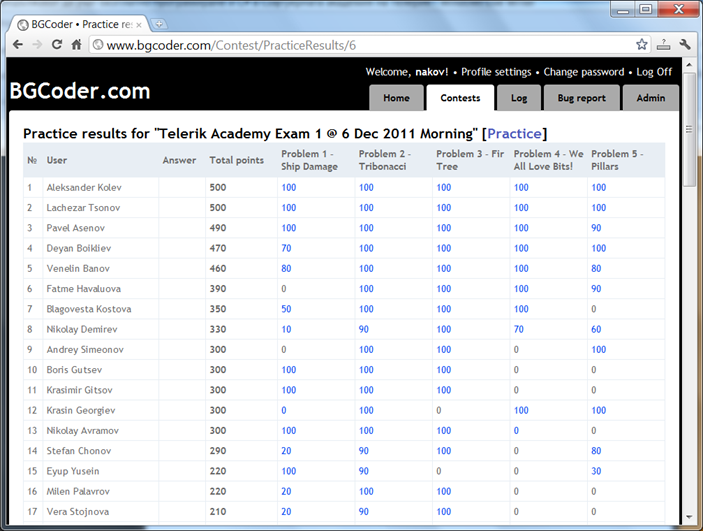Click the BGCoder.com site logo
Viewport: 703px width, 531px height.
click(80, 91)
